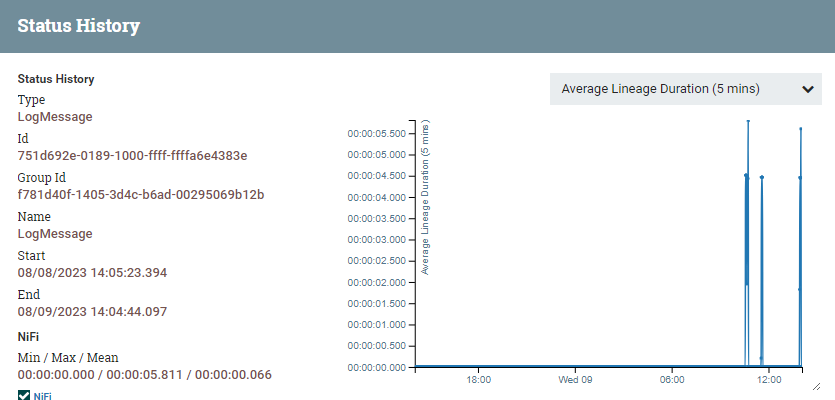Click the Min / Max / Mean values

point(145,374)
